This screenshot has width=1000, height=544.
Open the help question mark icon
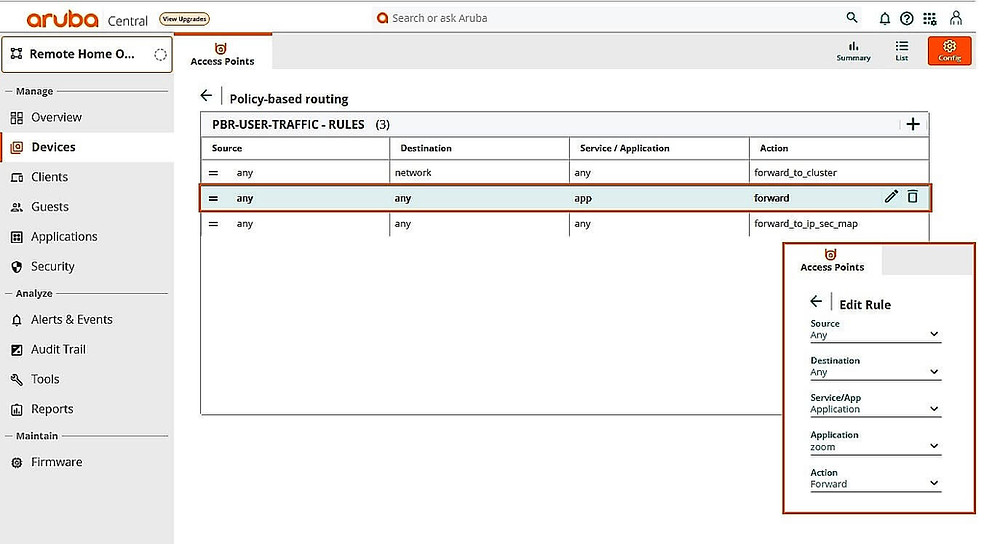point(906,18)
